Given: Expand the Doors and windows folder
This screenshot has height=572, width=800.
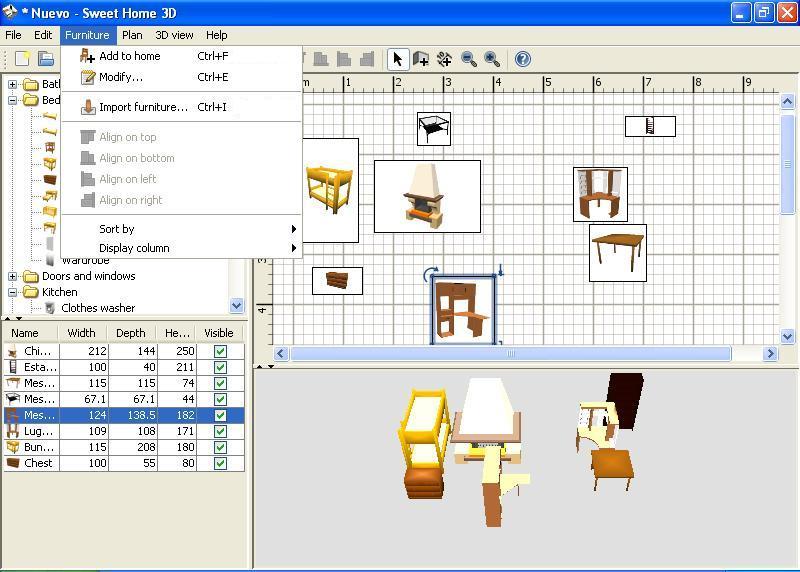Looking at the screenshot, I should pyautogui.click(x=13, y=276).
